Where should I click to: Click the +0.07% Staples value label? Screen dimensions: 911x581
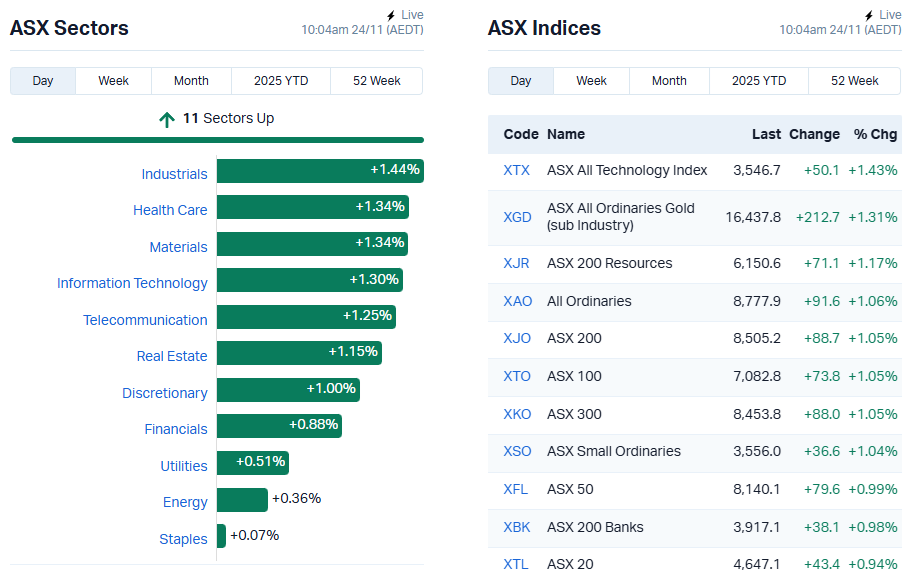click(x=254, y=535)
